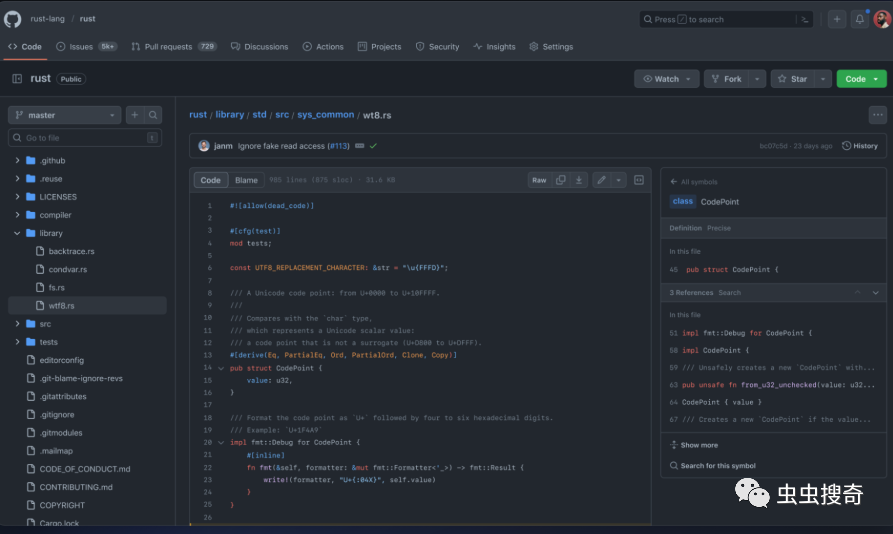Expand the .github folder
Image resolution: width=893 pixels, height=534 pixels.
point(17,161)
